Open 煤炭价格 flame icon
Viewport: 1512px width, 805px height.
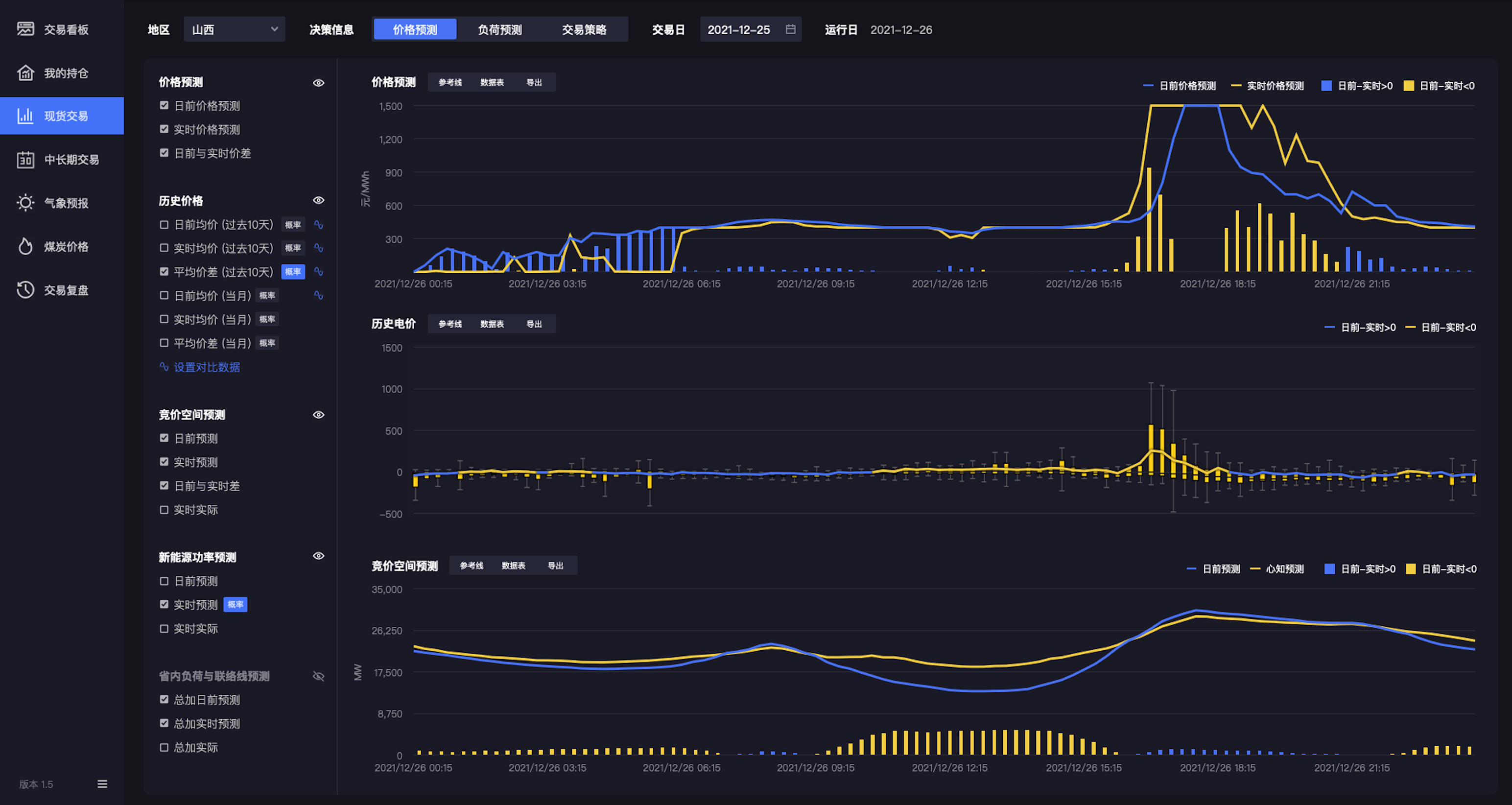25,246
